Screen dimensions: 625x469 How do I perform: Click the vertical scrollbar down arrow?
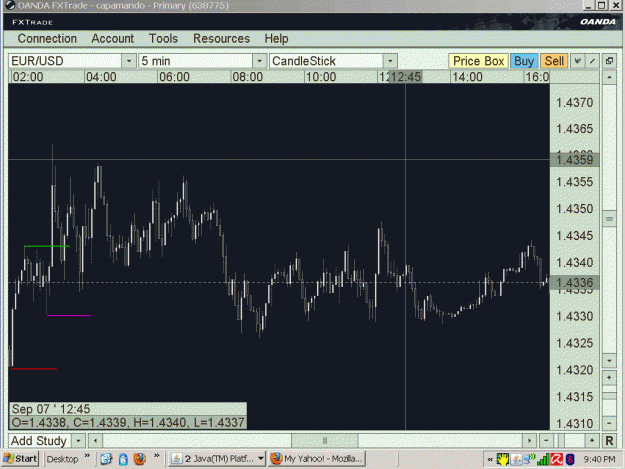[x=609, y=361]
